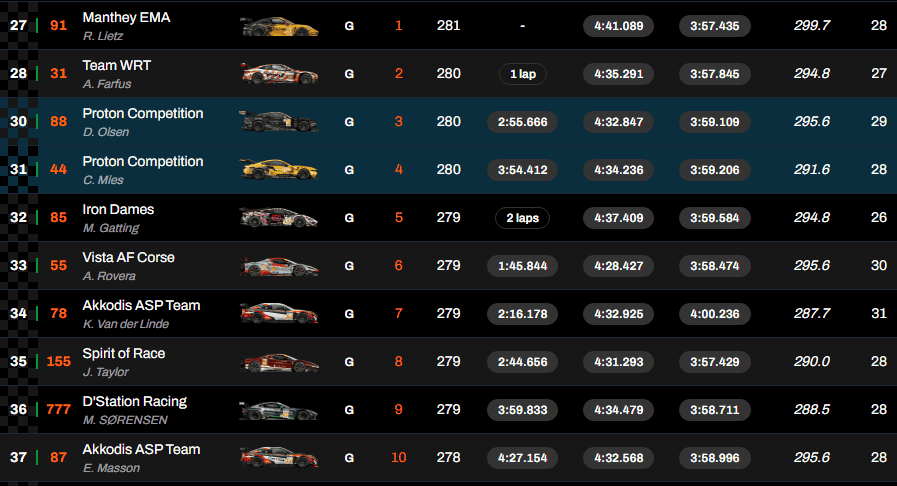Screen dimensions: 897x486
Task: Click the '2 laps' gap badge
Action: point(523,218)
